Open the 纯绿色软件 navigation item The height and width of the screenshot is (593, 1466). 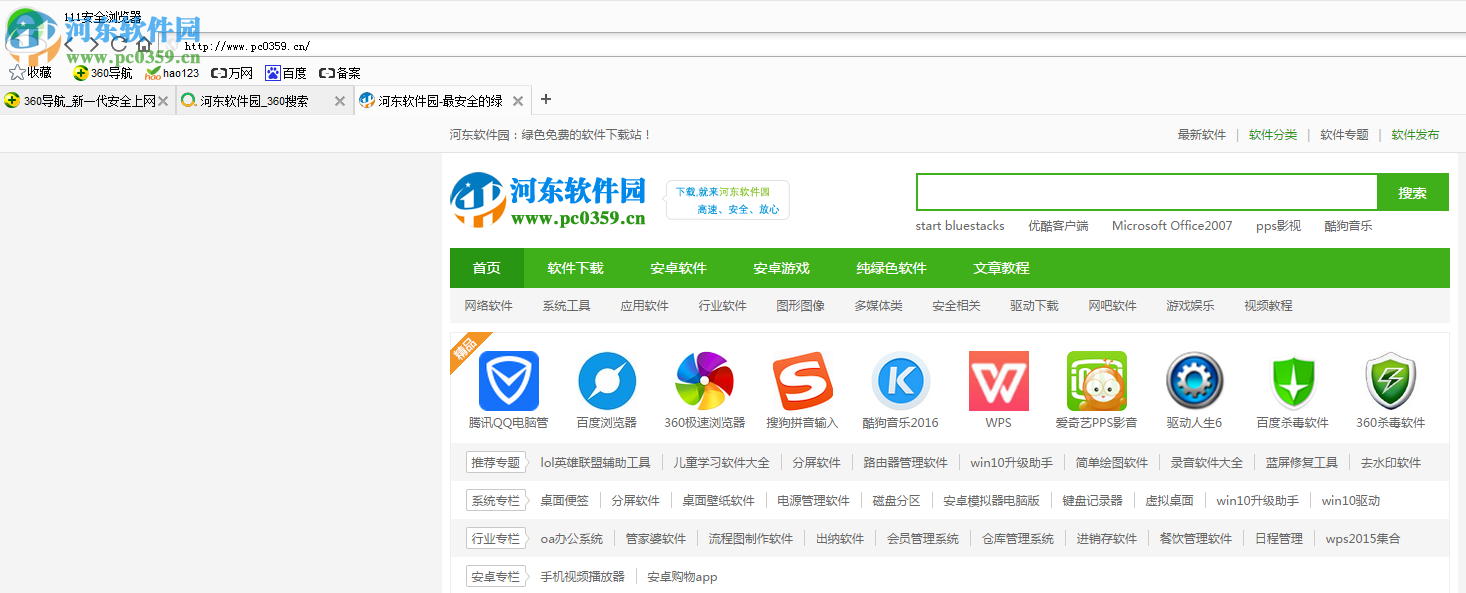892,268
